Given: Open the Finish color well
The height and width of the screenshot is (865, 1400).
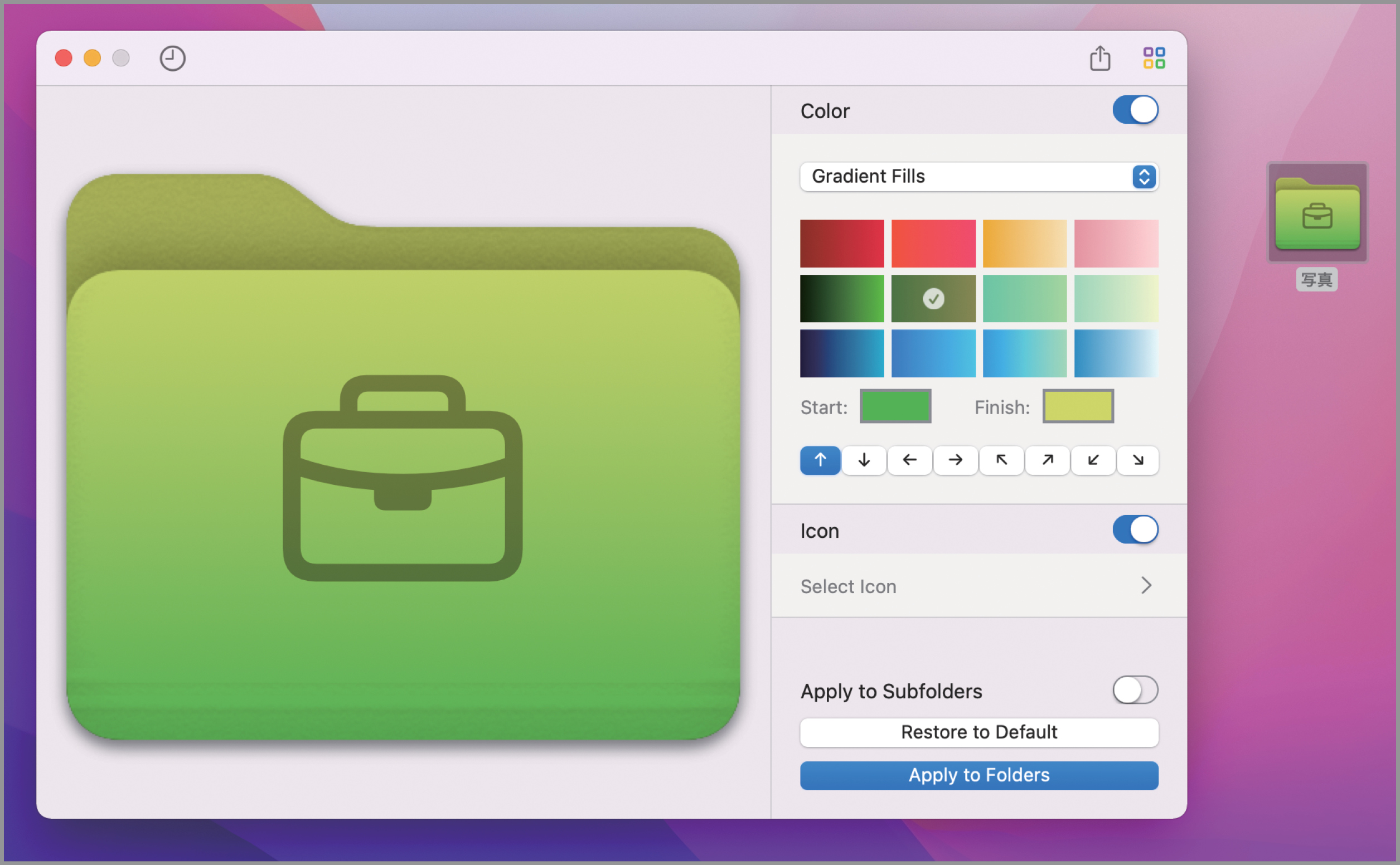Looking at the screenshot, I should coord(1078,407).
